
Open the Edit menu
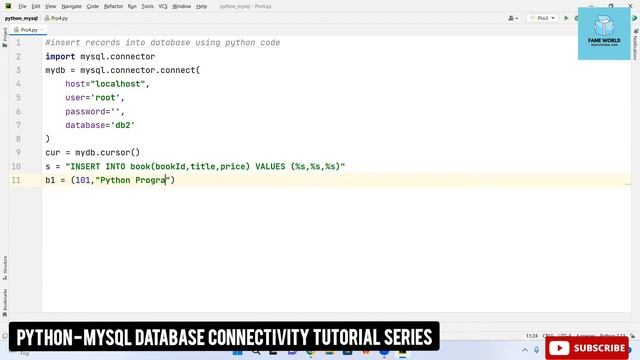point(36,7)
